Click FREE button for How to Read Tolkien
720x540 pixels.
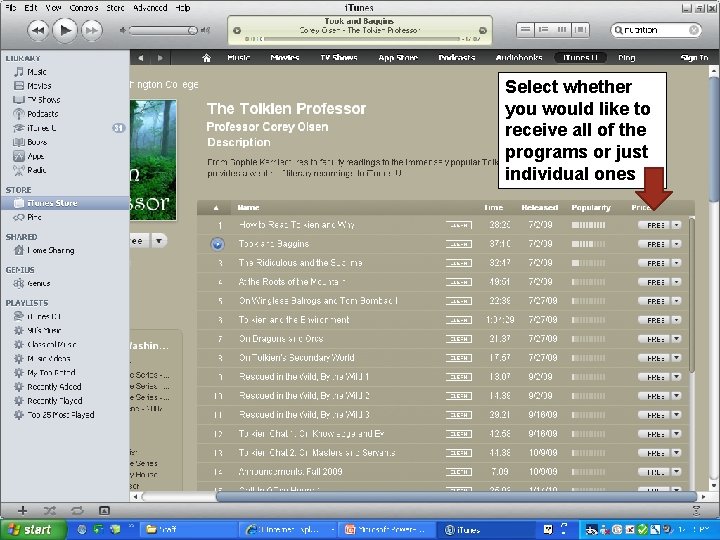click(x=654, y=225)
